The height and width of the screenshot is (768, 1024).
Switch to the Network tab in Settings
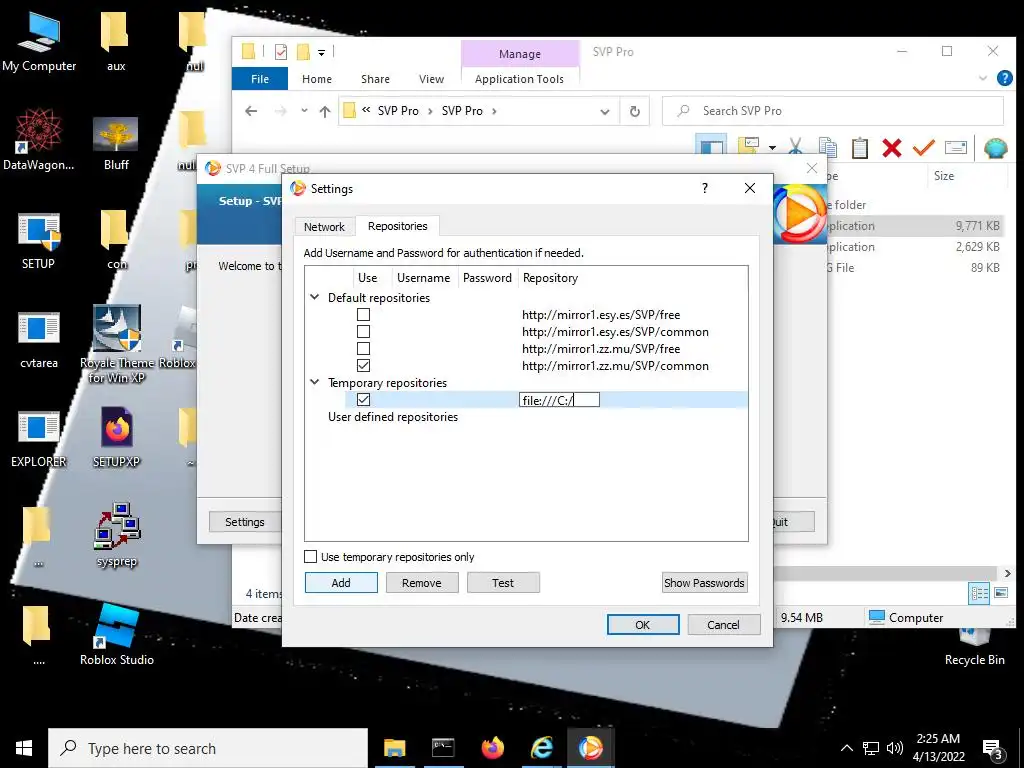pos(324,227)
